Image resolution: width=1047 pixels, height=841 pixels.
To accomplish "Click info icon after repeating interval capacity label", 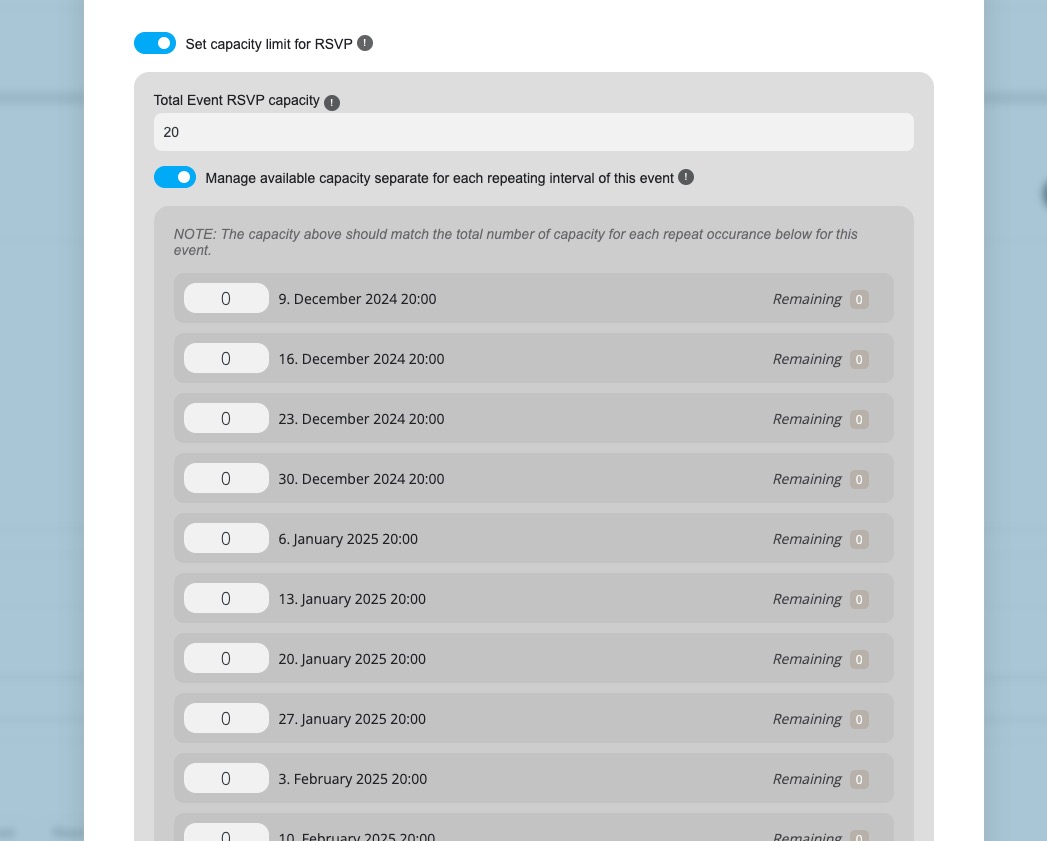I will pos(686,177).
